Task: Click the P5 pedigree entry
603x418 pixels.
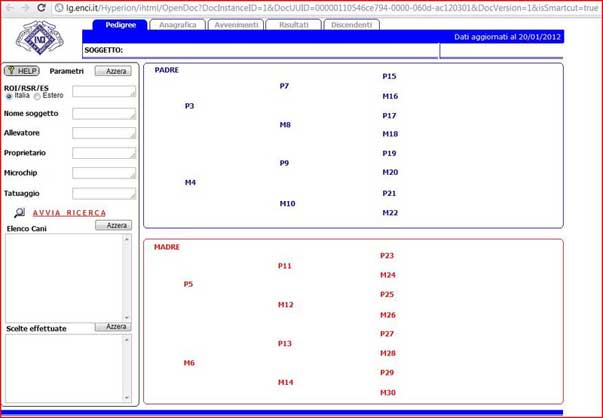Action: coord(188,284)
